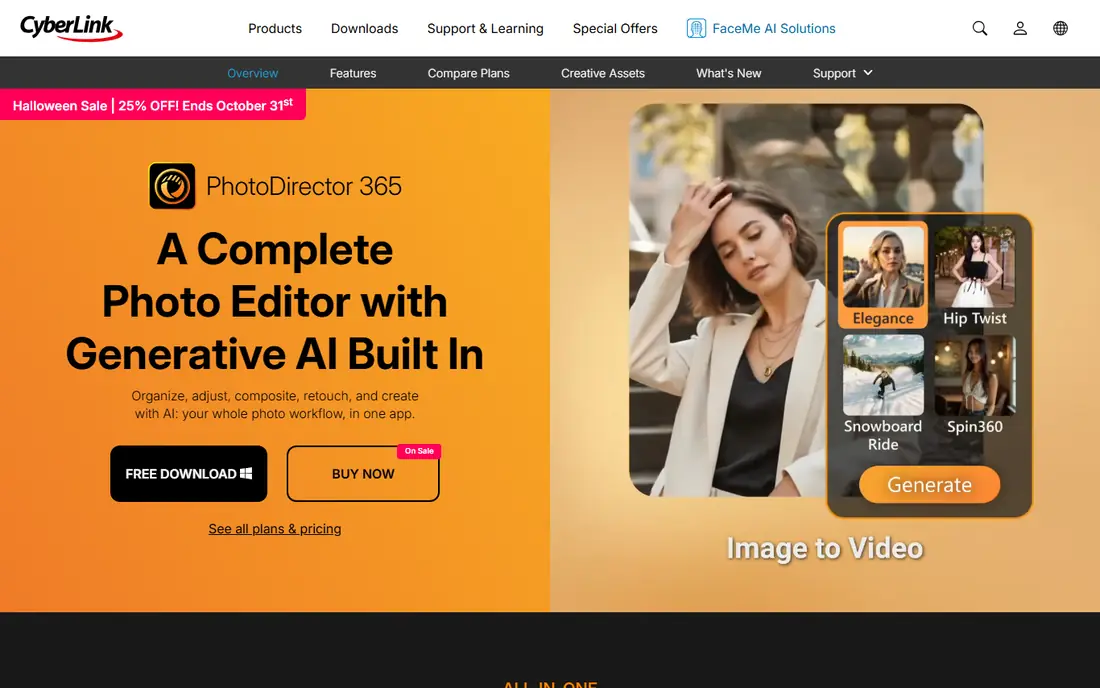Select the Overview tab
This screenshot has height=688, width=1100.
tap(253, 73)
